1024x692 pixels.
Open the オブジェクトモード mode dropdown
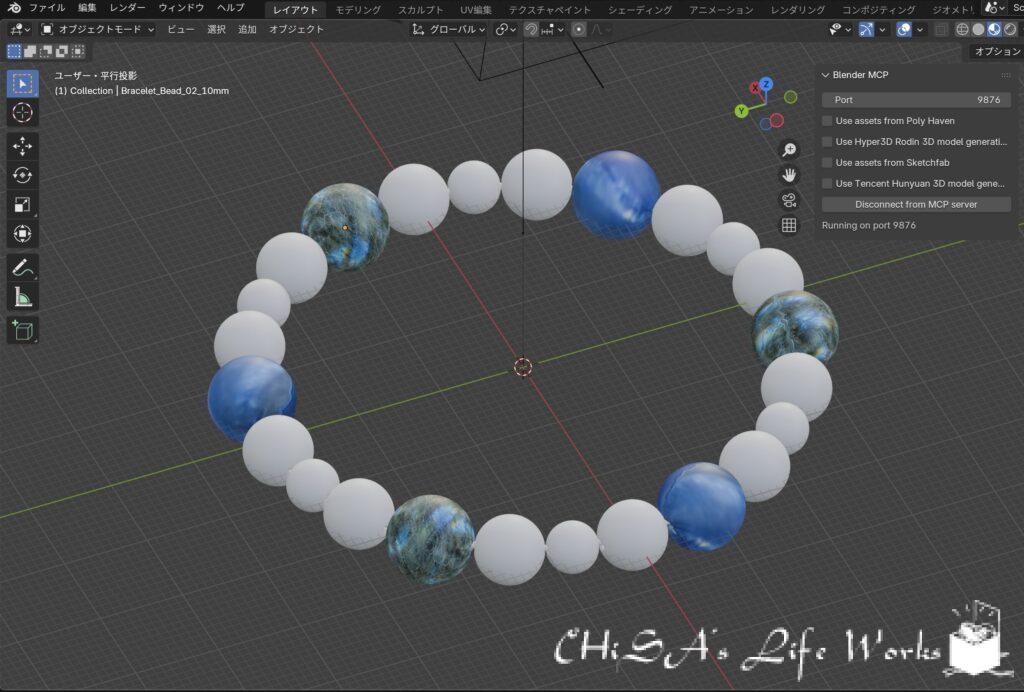click(98, 29)
